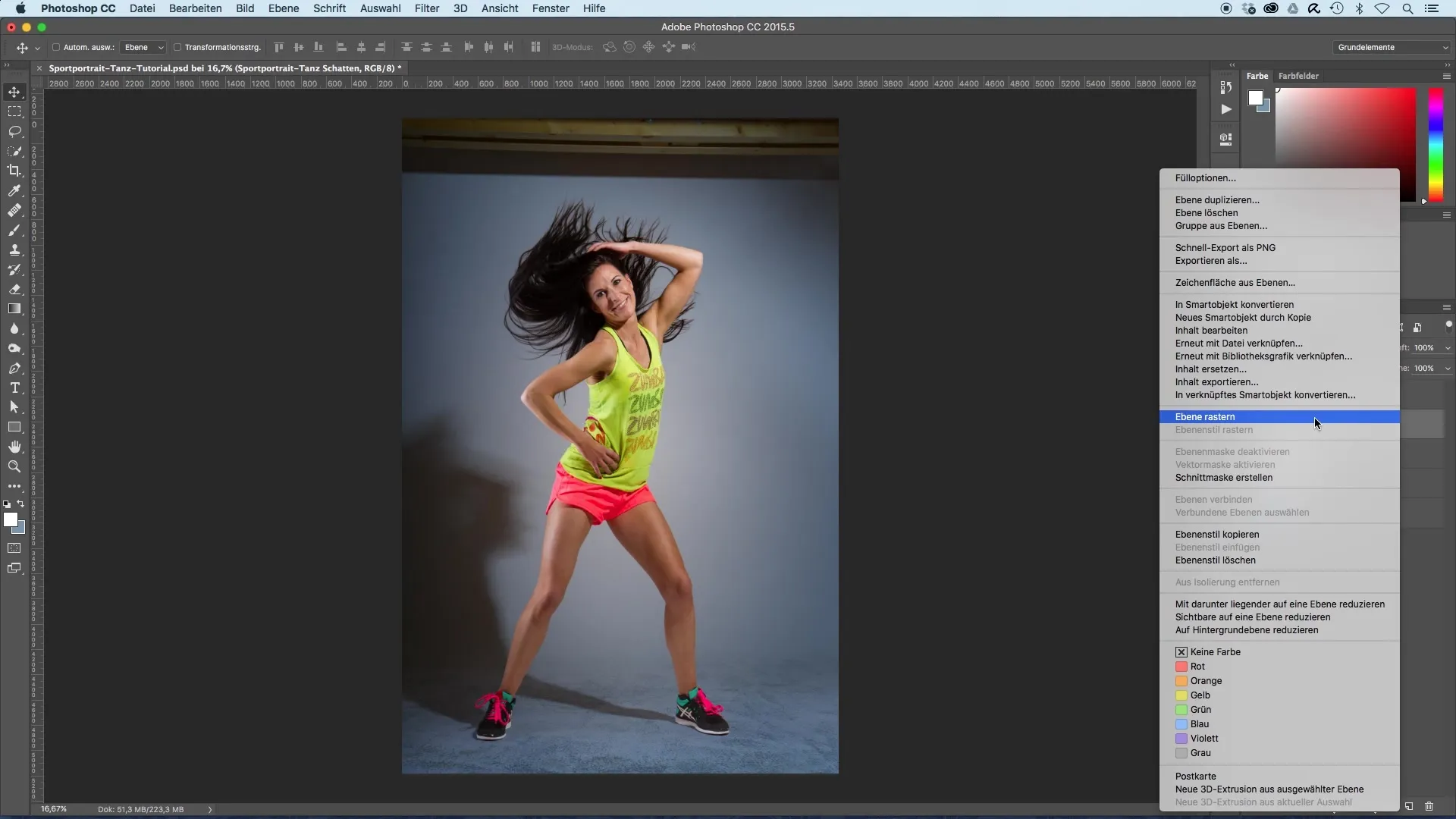Enable Autom. ausw. checkbox
The height and width of the screenshot is (819, 1456).
coord(56,47)
